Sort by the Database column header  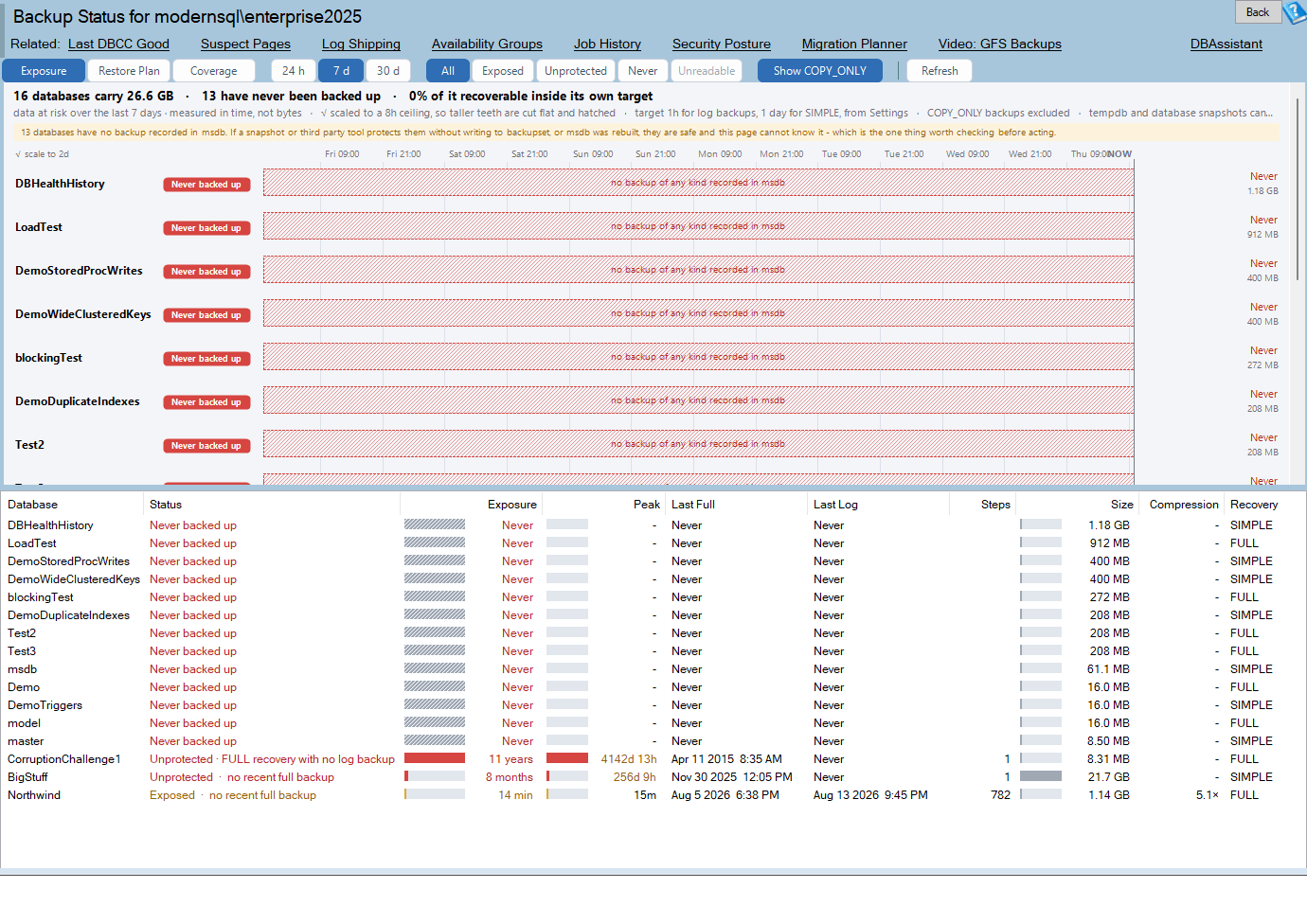[x=73, y=505]
